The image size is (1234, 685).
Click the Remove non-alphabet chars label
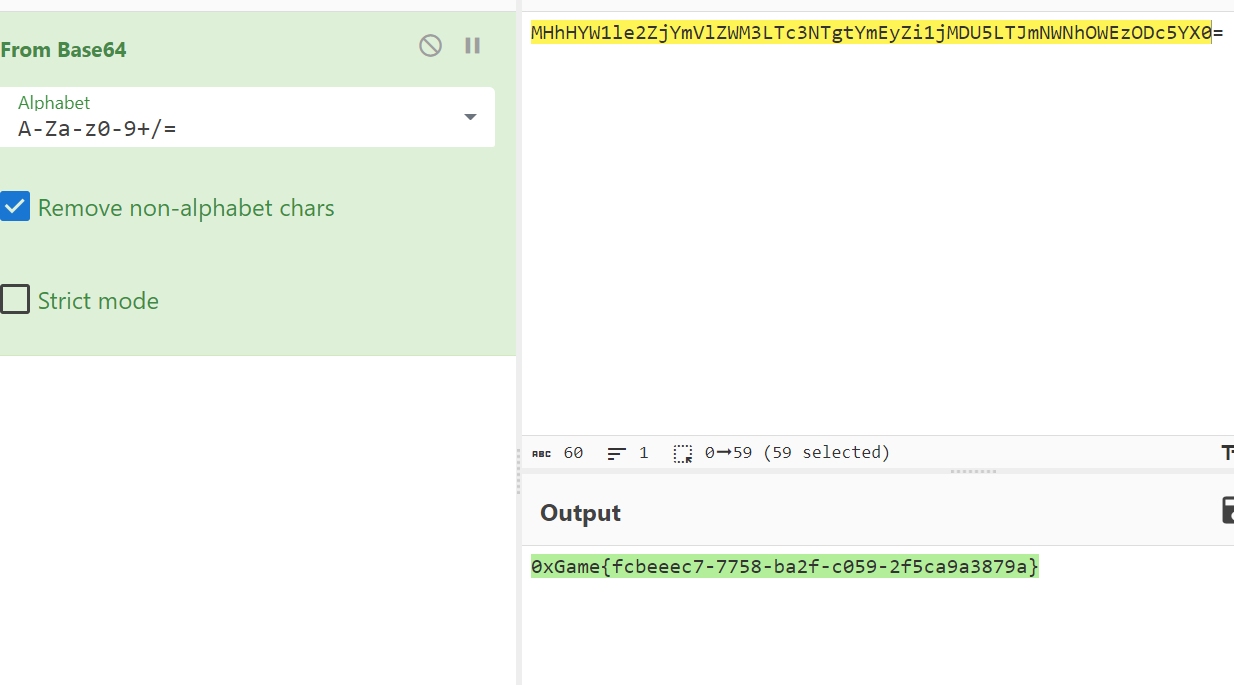(186, 208)
